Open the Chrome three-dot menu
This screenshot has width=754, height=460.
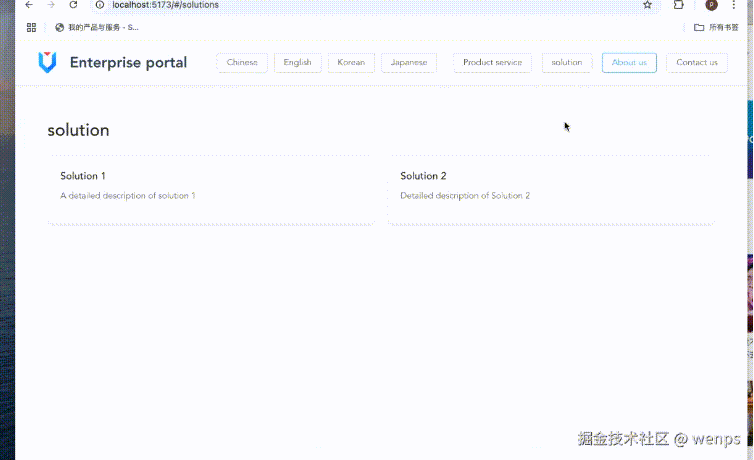coord(733,5)
